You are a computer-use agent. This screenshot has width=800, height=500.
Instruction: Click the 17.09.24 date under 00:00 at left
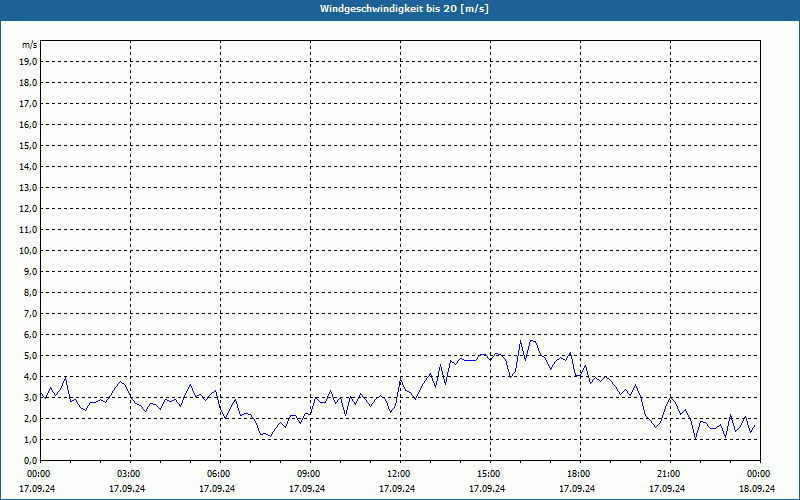click(39, 489)
